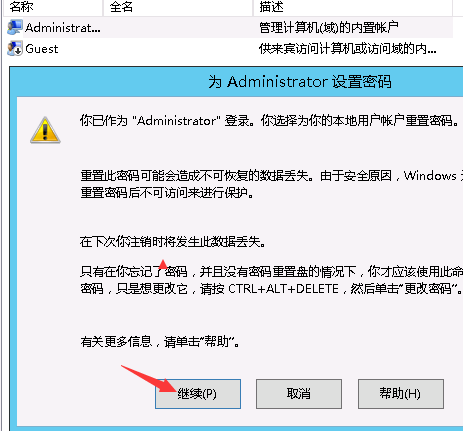
Task: Cancel the password reset with 取消
Action: click(x=299, y=394)
